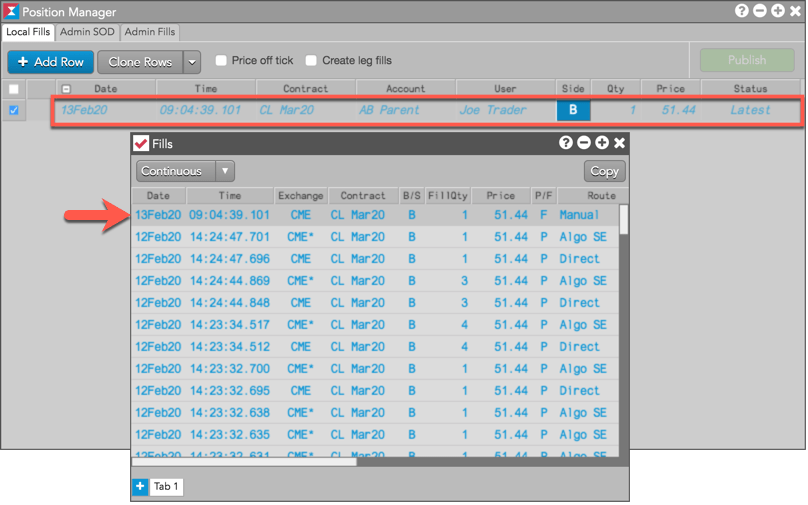Click the Qty column header

click(x=615, y=89)
